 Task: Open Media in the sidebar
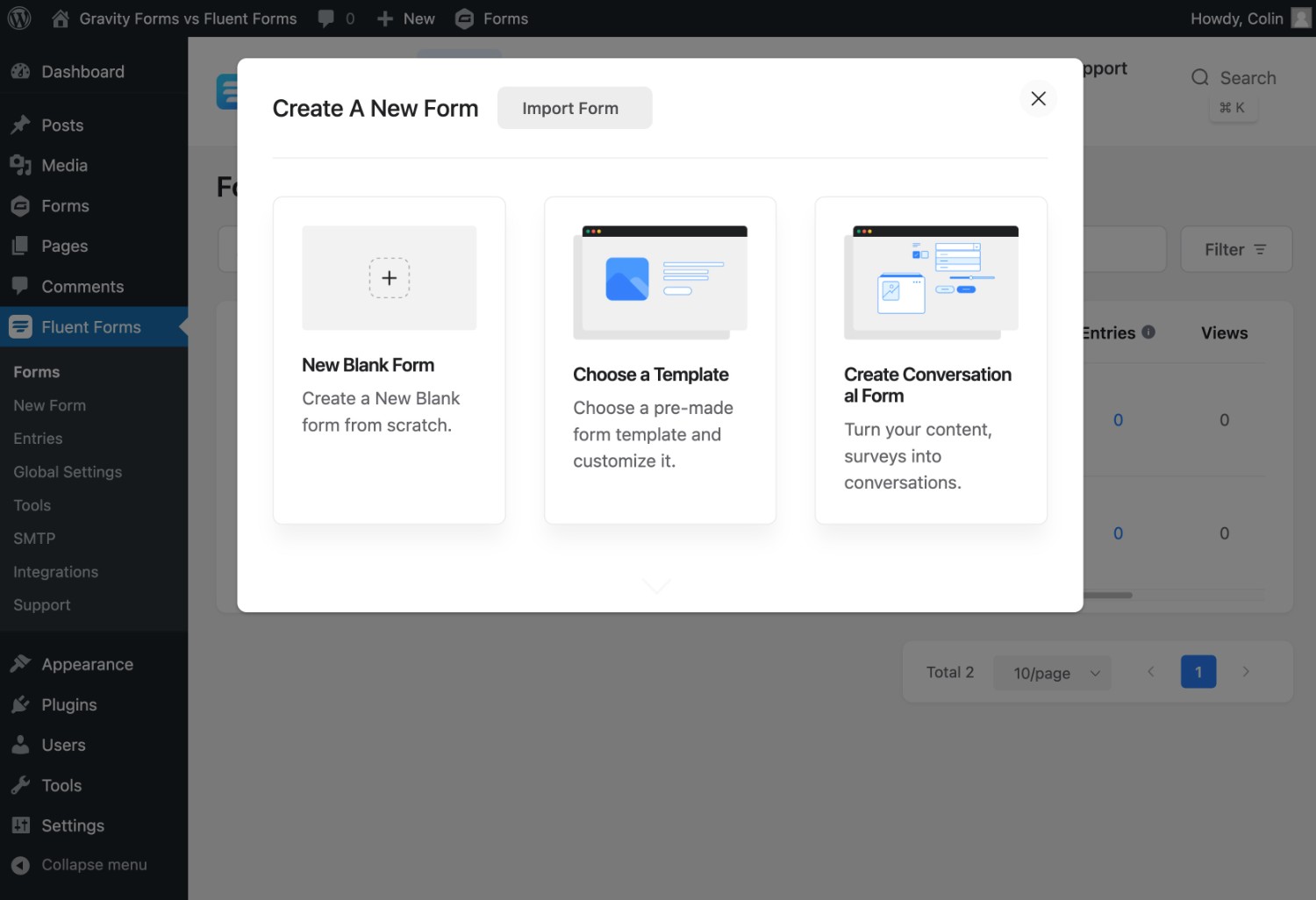(64, 166)
